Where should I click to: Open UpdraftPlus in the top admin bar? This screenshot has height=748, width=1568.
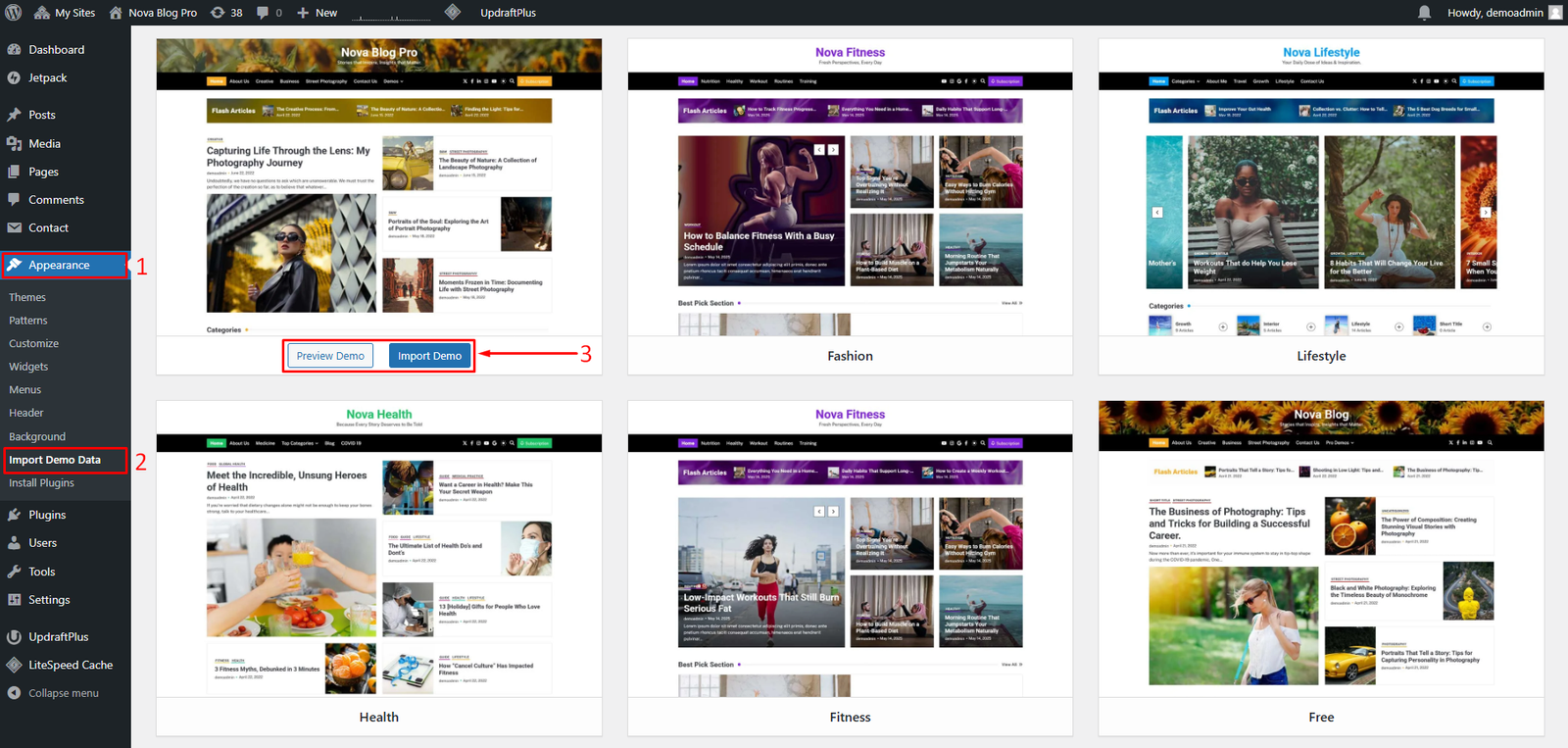pyautogui.click(x=508, y=13)
